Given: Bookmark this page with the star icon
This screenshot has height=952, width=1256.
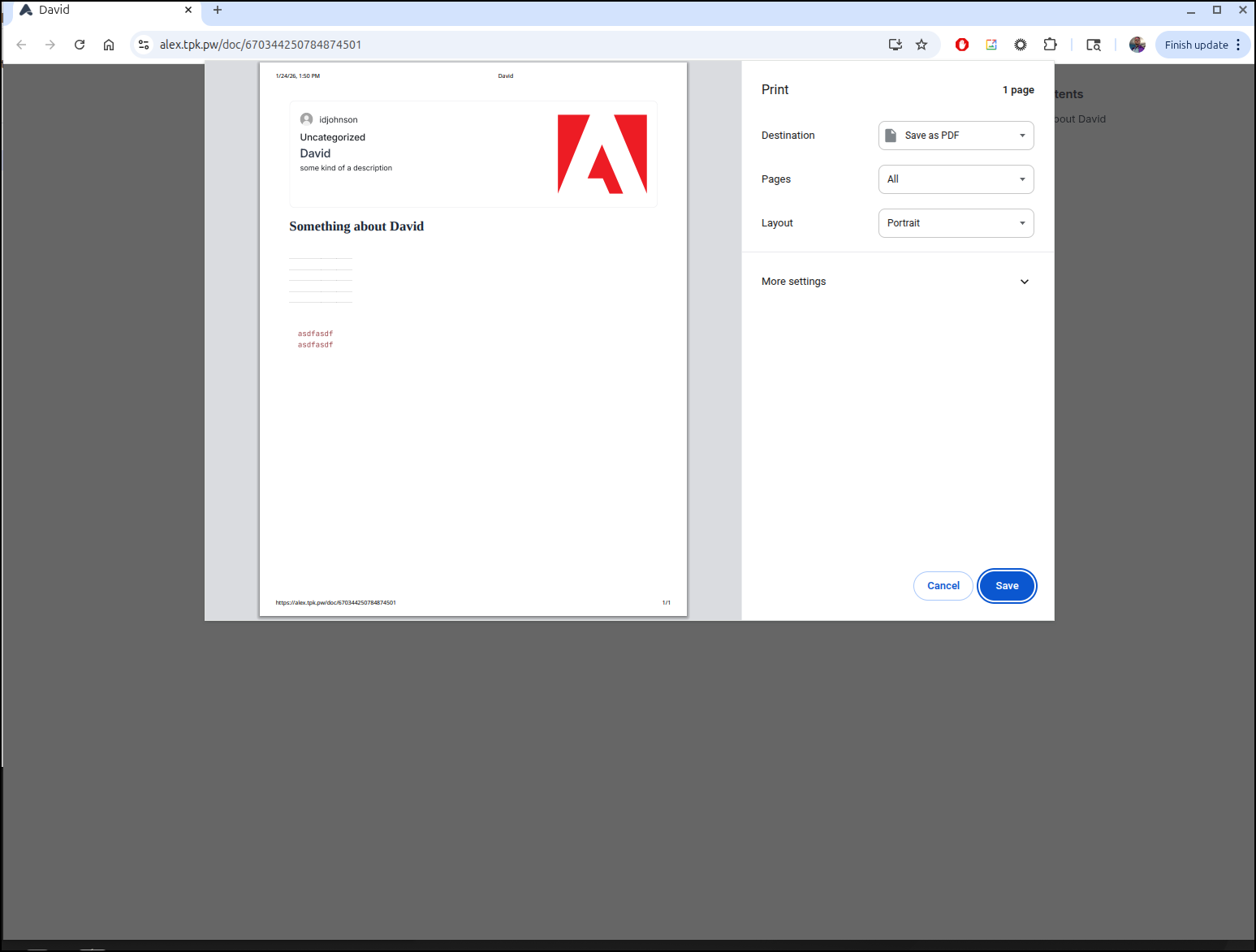Looking at the screenshot, I should point(921,45).
